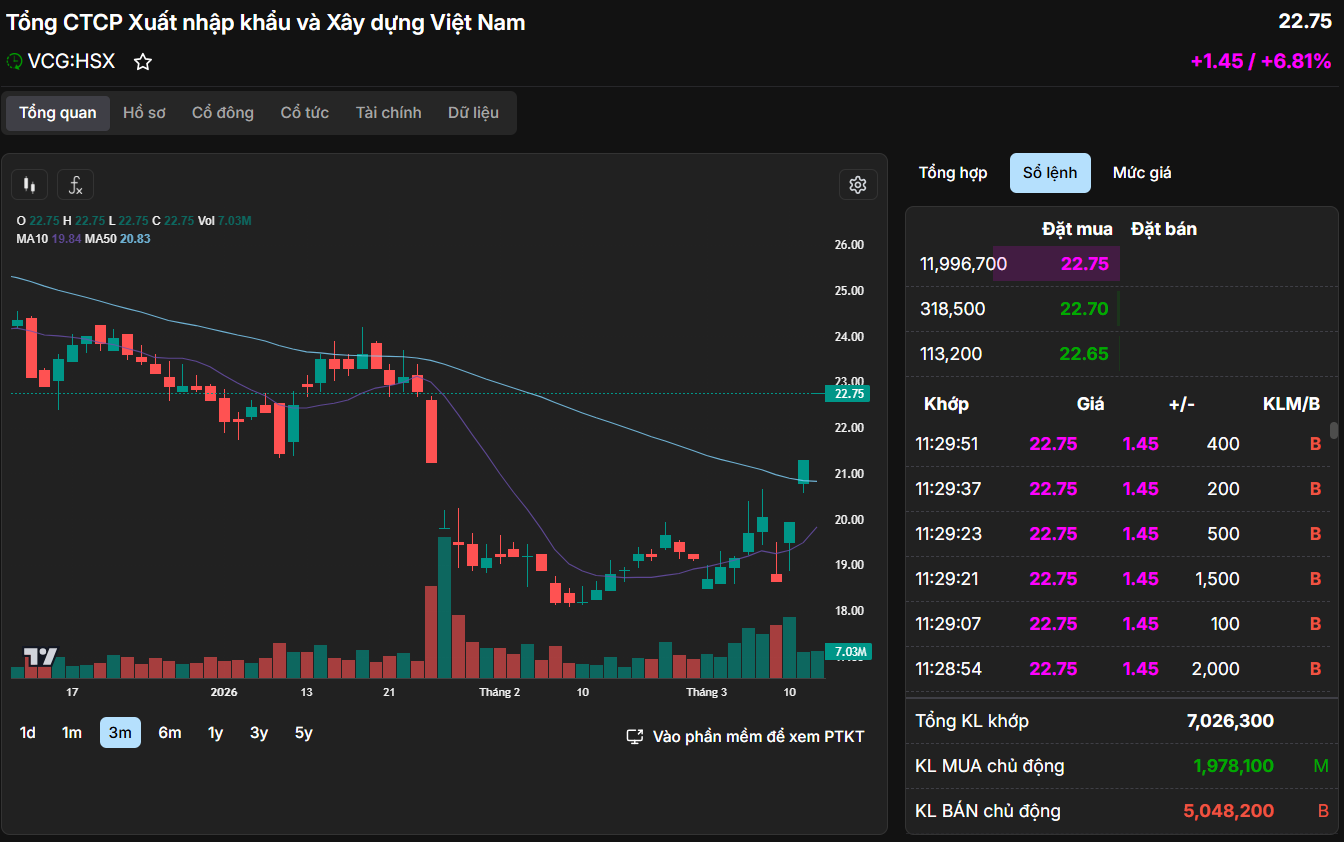Show the Mức giá panel
The width and height of the screenshot is (1344, 842).
tap(1142, 173)
